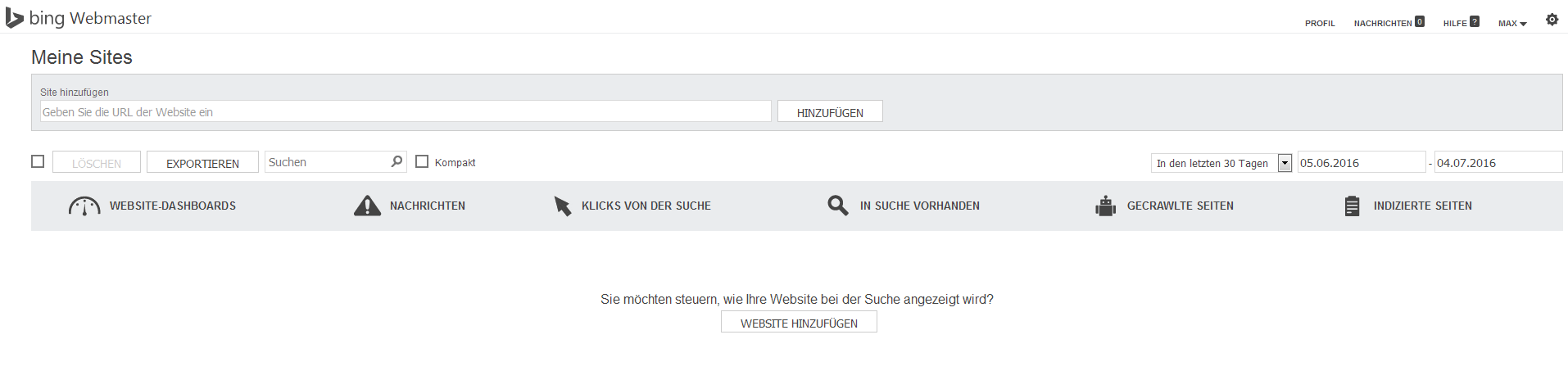
Task: Click the 'Sie möchten steuern' prompt text
Action: (797, 299)
